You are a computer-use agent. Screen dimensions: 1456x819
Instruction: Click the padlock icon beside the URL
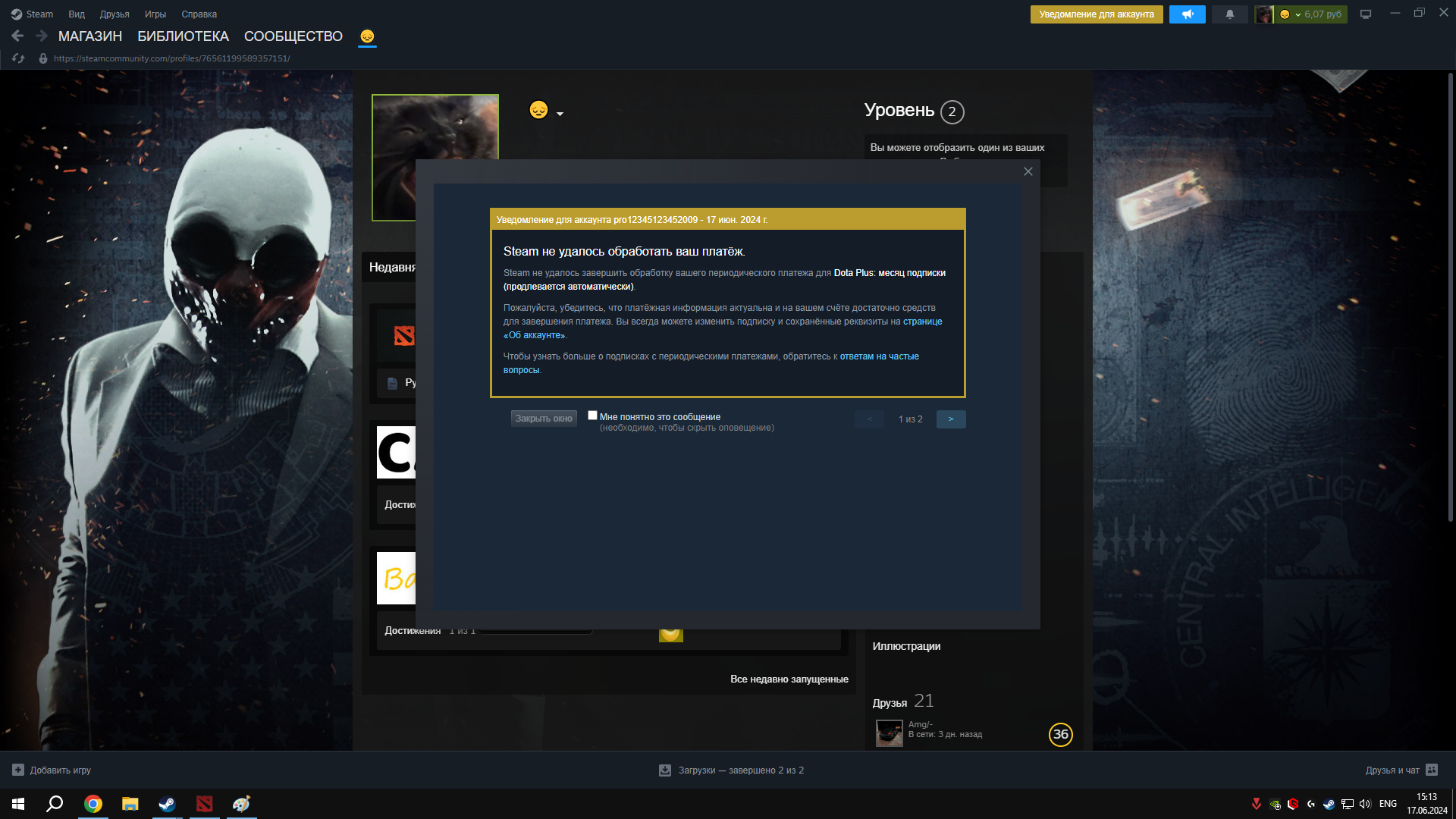point(43,58)
